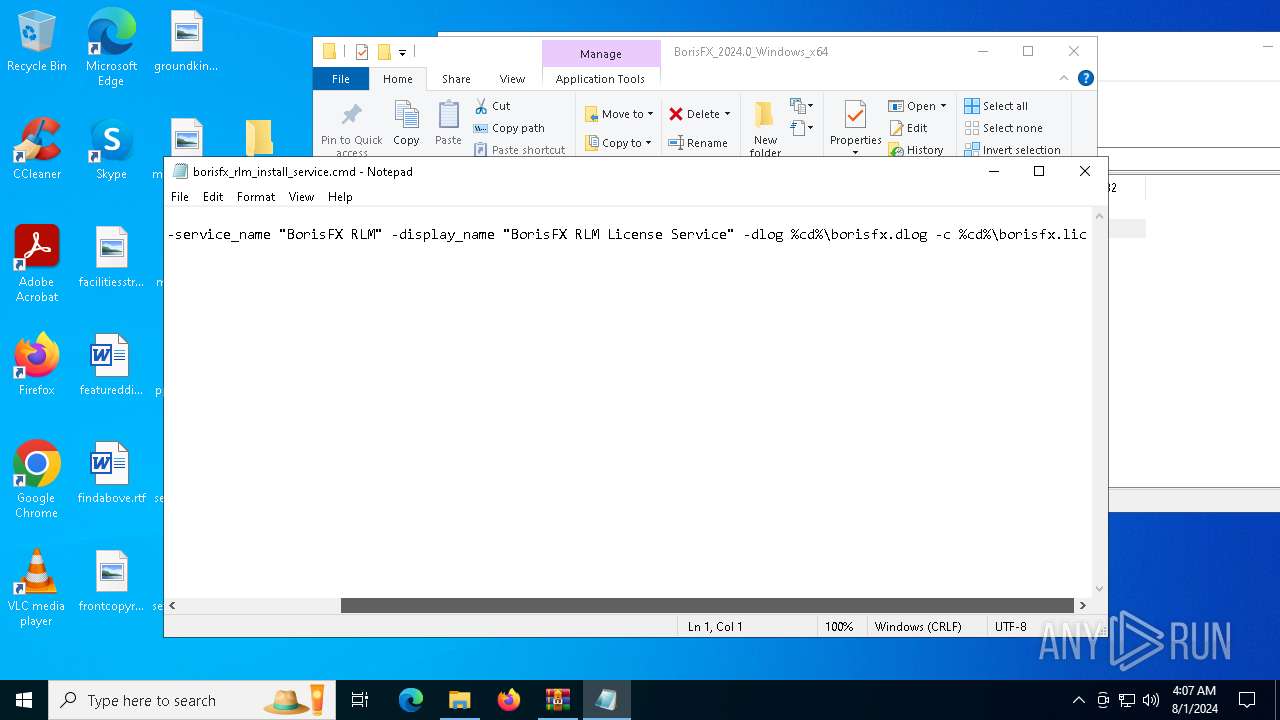Open the Recycle Bin desktop icon
The image size is (1280, 720).
[x=37, y=42]
